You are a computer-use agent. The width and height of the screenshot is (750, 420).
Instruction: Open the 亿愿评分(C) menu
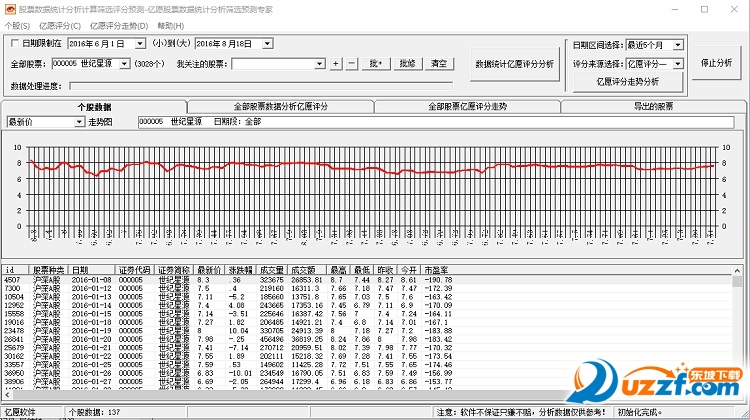click(x=60, y=26)
